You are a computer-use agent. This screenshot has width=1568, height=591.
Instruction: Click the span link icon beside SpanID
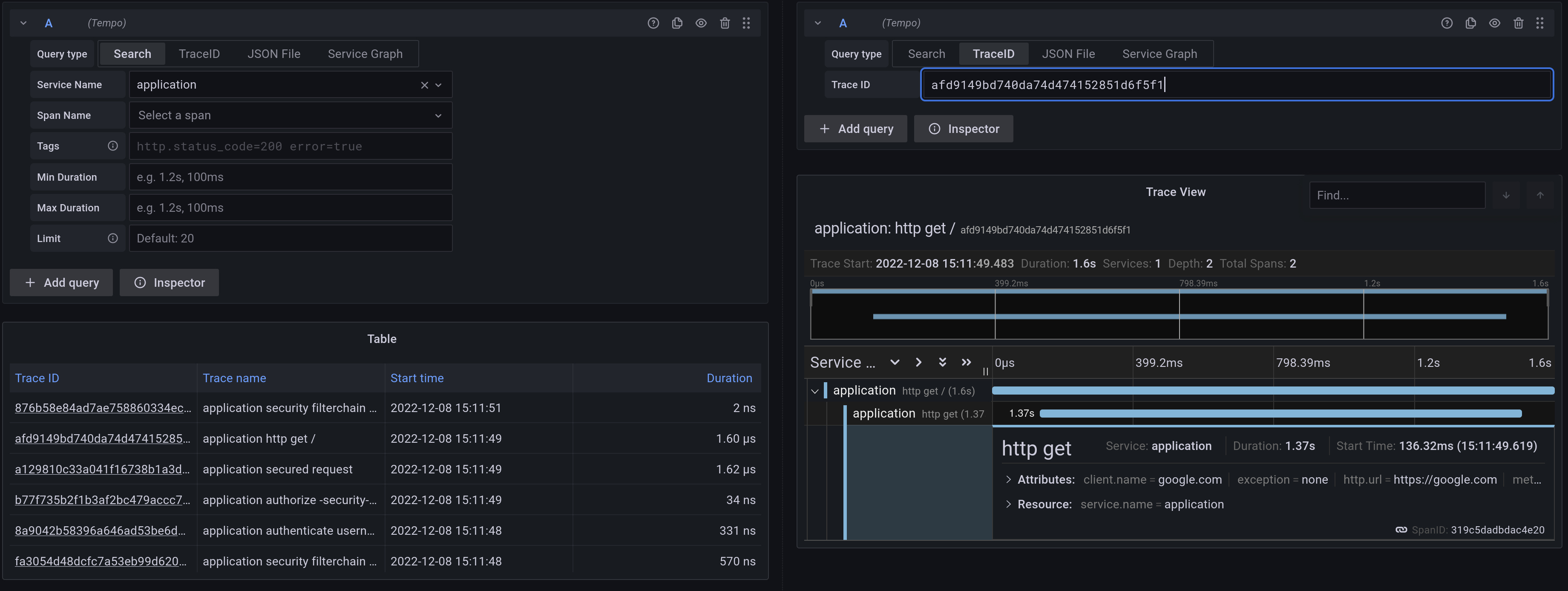coord(1400,530)
